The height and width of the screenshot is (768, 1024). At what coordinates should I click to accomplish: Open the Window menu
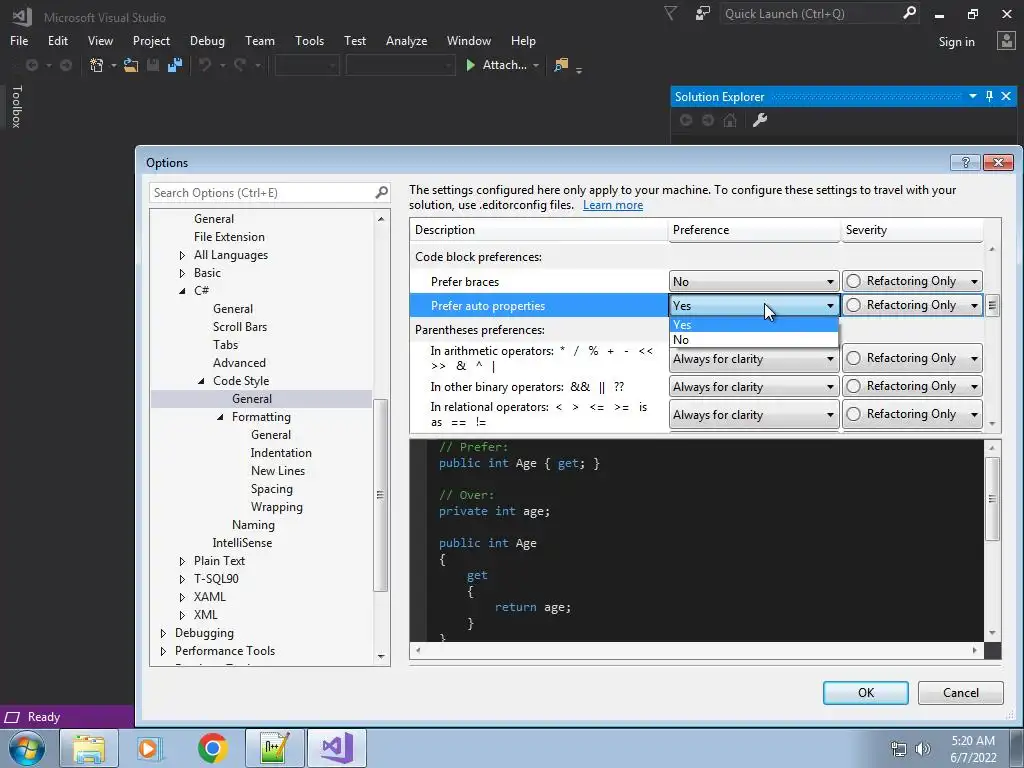pyautogui.click(x=468, y=40)
